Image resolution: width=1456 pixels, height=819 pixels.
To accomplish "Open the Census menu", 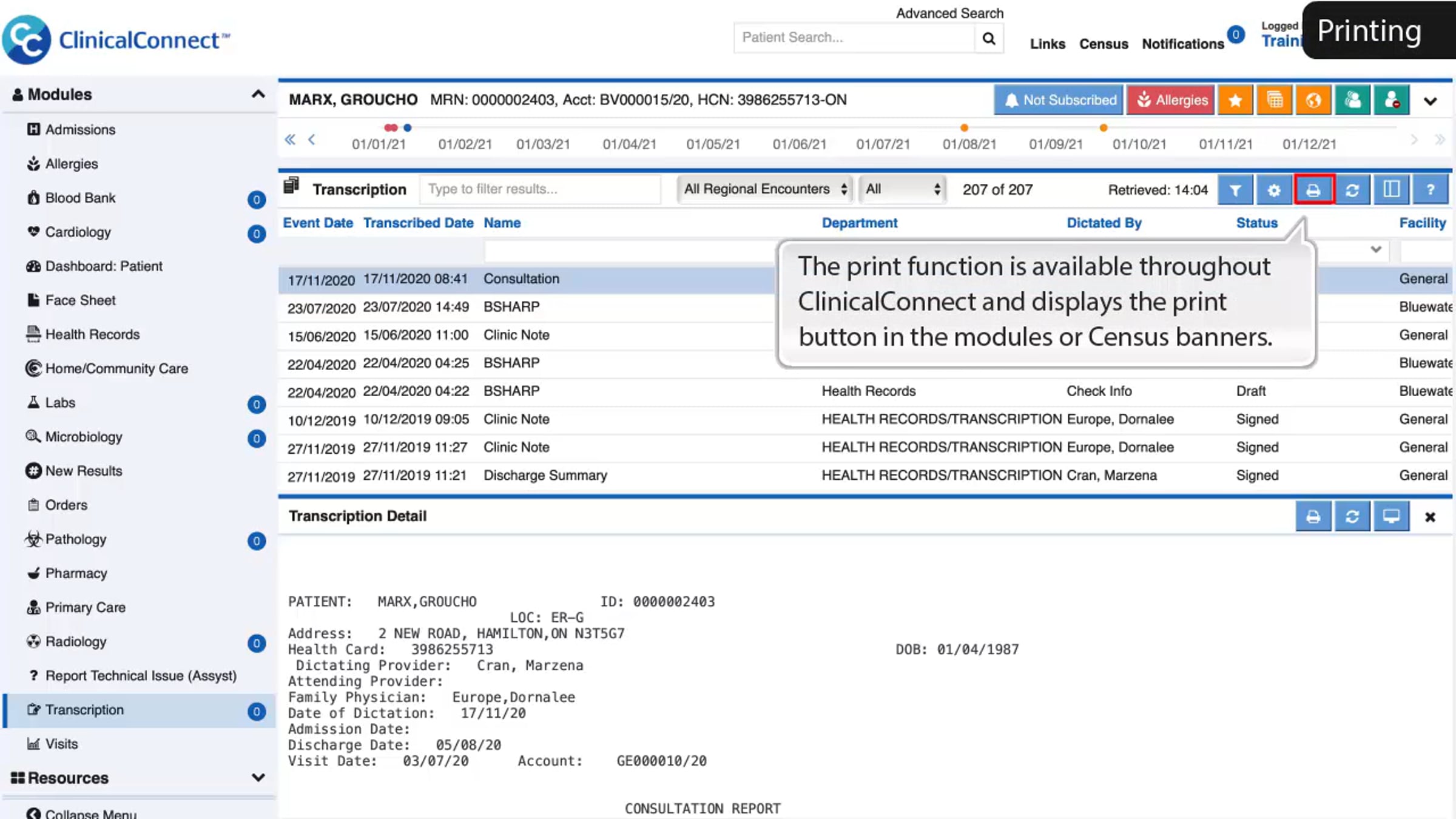I will pos(1104,44).
